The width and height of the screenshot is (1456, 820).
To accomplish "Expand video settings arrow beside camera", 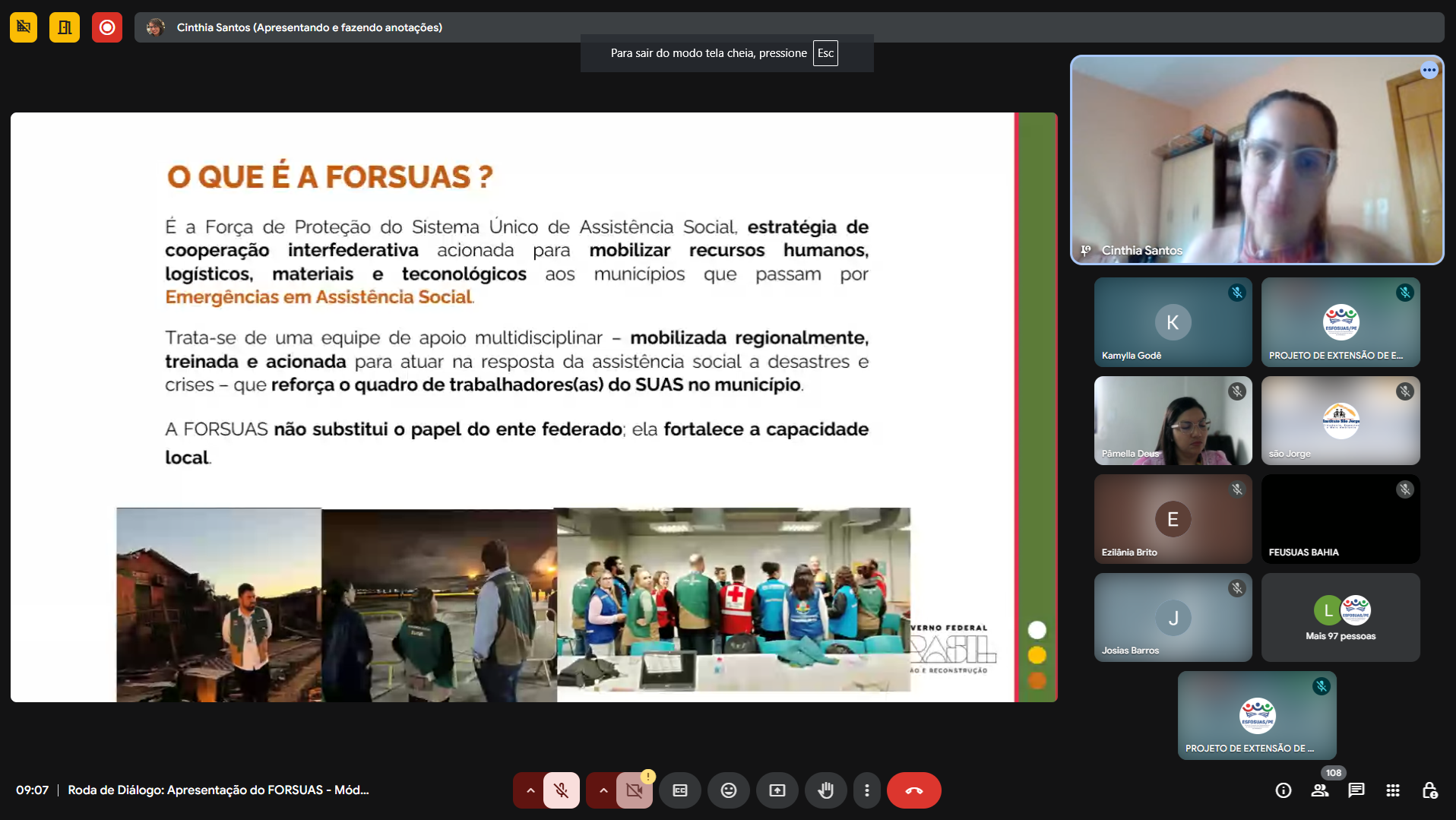I will point(603,790).
